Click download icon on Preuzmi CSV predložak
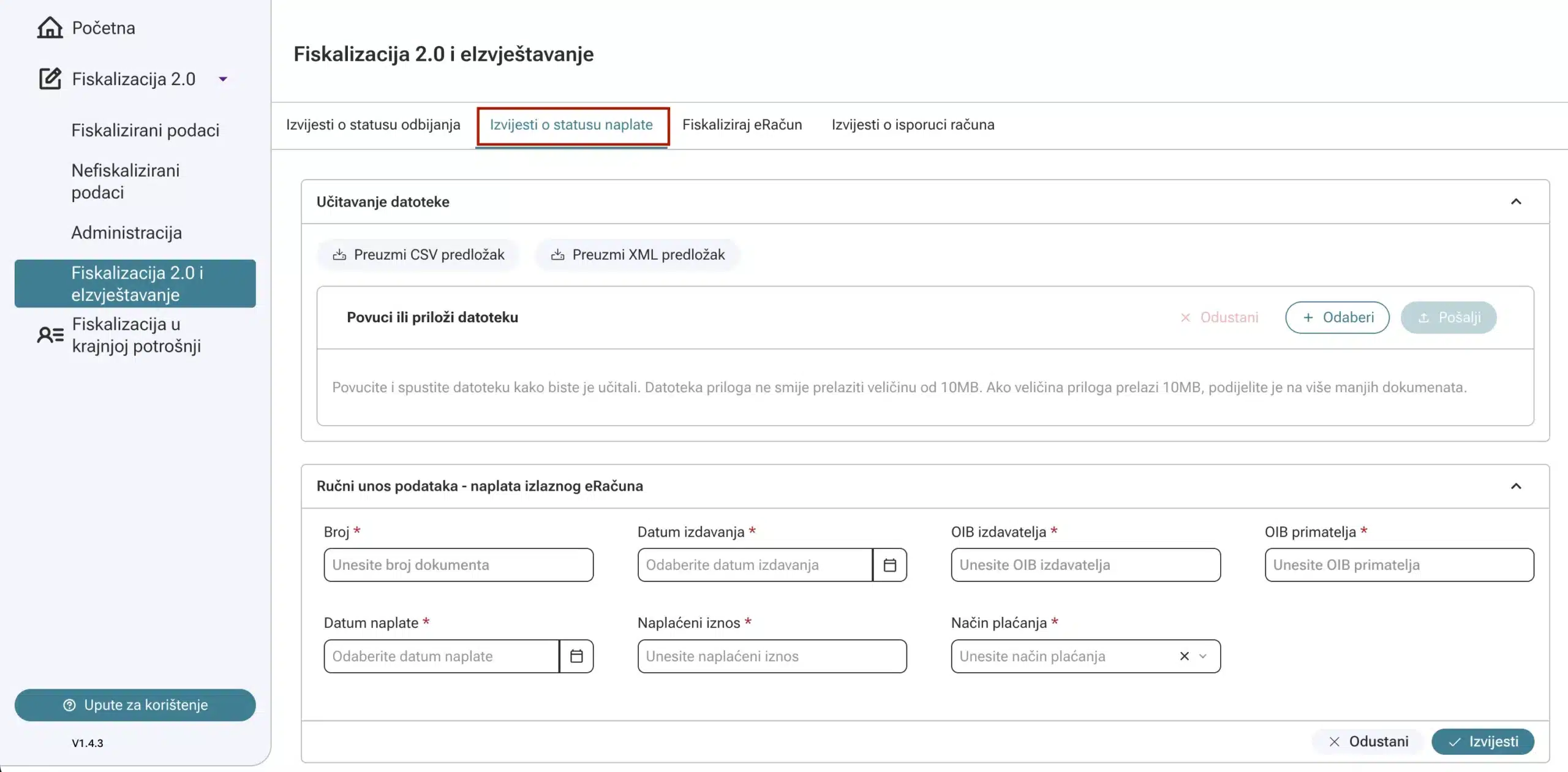This screenshot has height=772, width=1568. pos(339,255)
